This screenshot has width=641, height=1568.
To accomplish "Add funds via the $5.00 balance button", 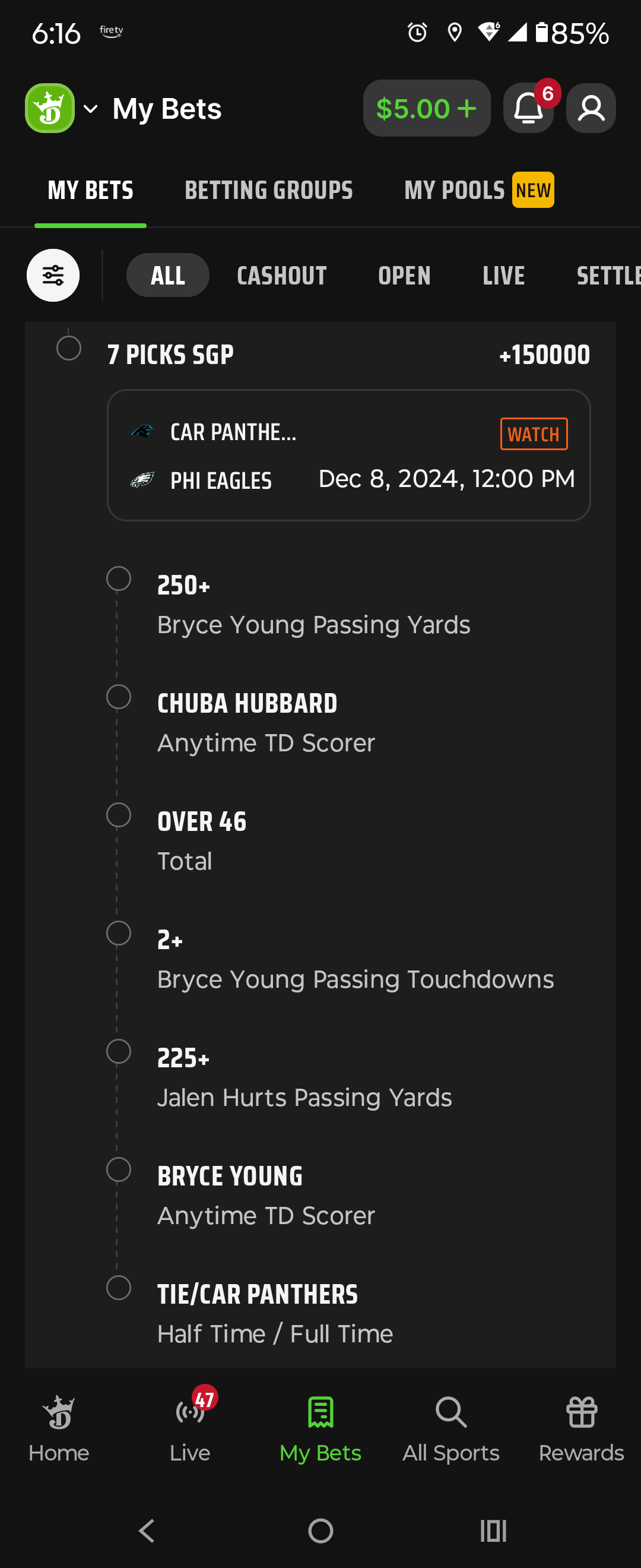I will (426, 108).
